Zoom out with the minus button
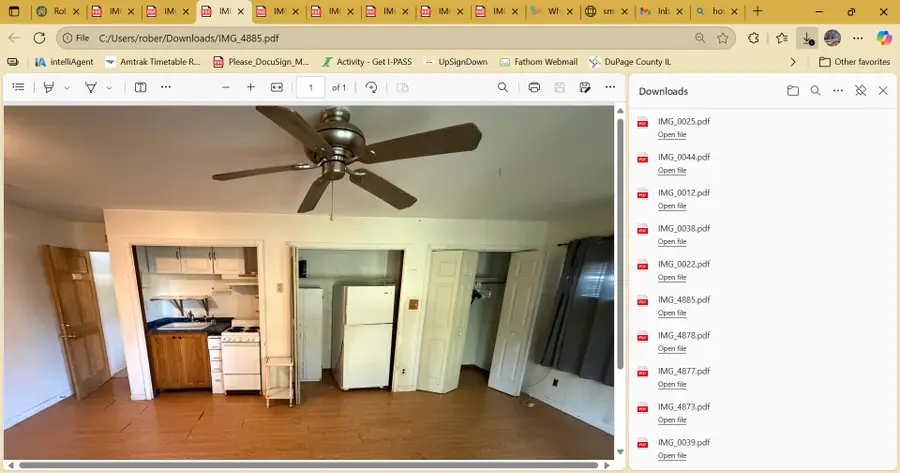 click(x=225, y=87)
